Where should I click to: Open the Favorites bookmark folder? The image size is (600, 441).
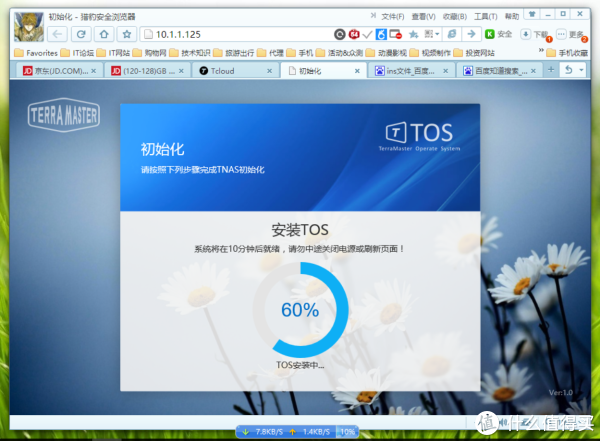[36, 53]
